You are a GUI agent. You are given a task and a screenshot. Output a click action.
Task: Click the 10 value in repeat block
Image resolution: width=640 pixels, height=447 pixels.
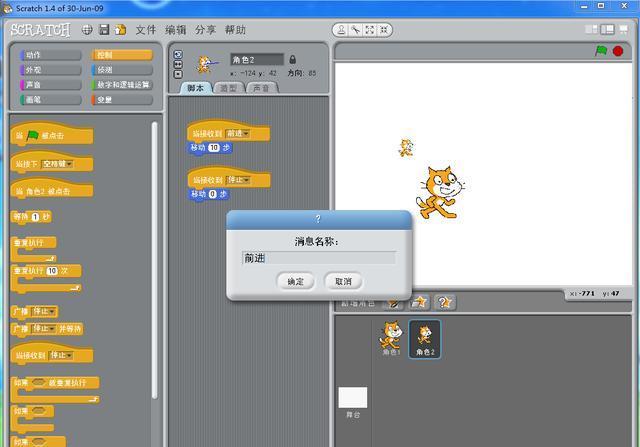pos(52,271)
